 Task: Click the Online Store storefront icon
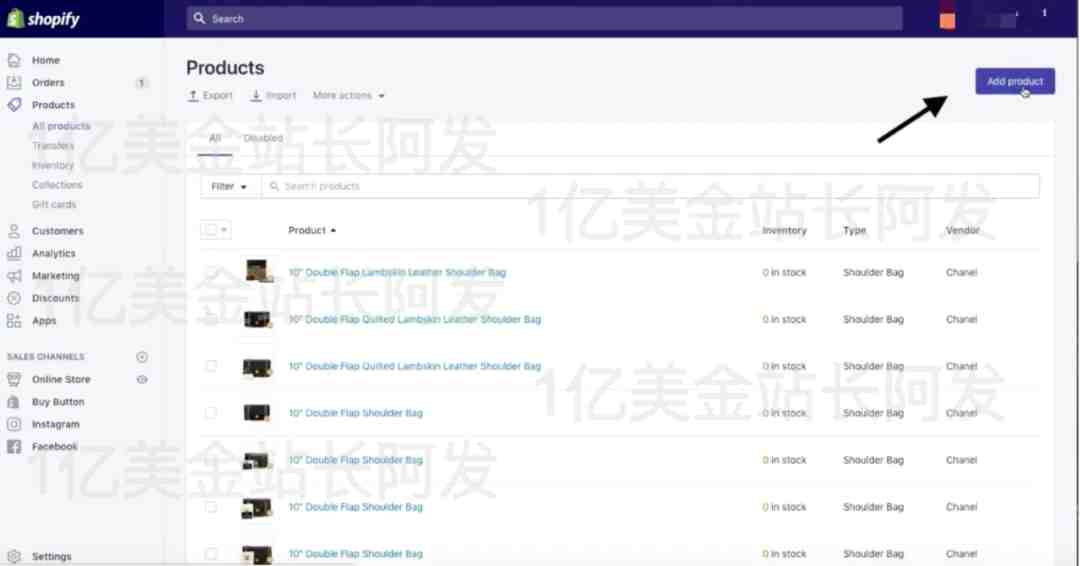coord(14,379)
